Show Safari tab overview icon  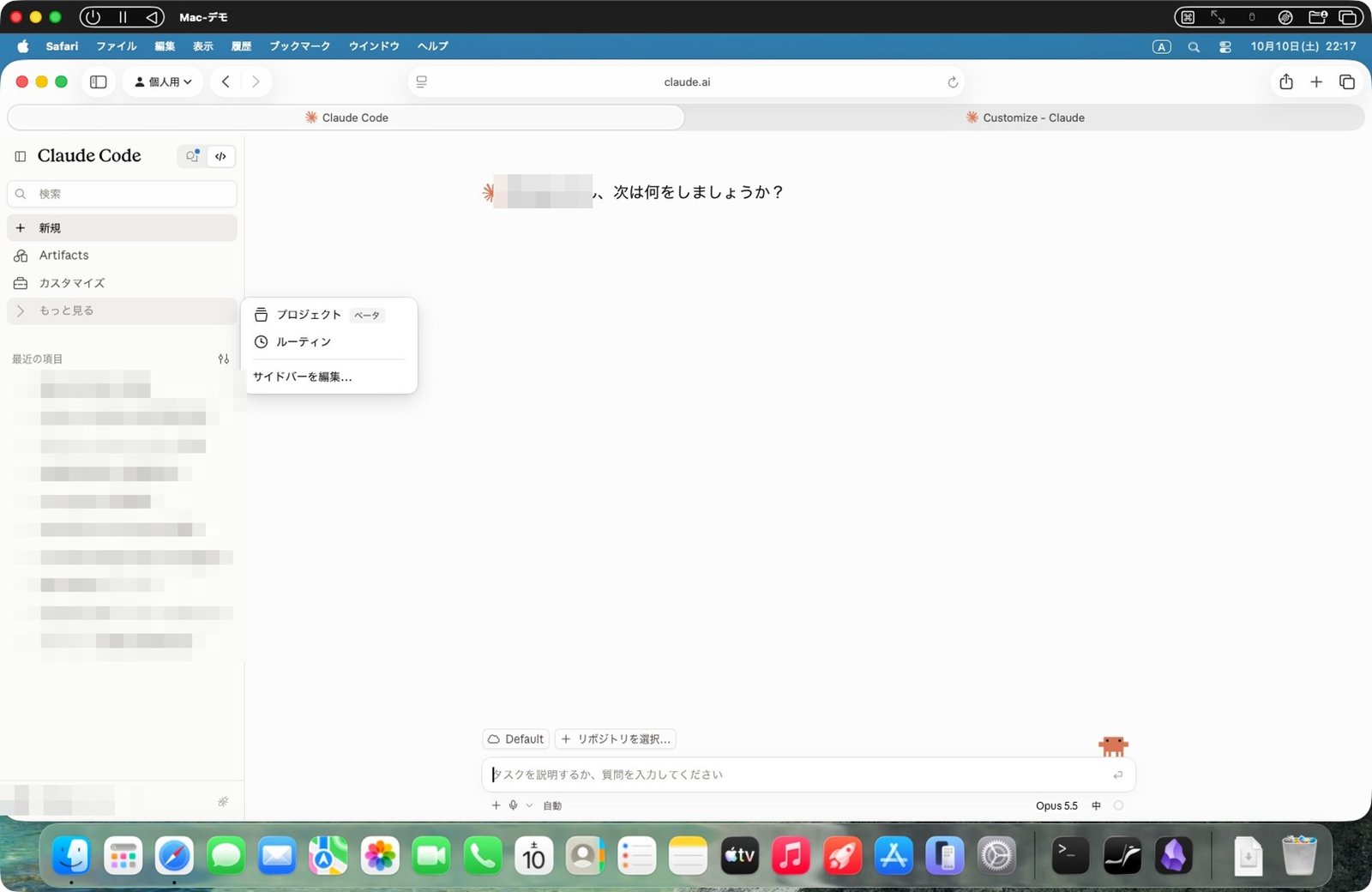1347,82
